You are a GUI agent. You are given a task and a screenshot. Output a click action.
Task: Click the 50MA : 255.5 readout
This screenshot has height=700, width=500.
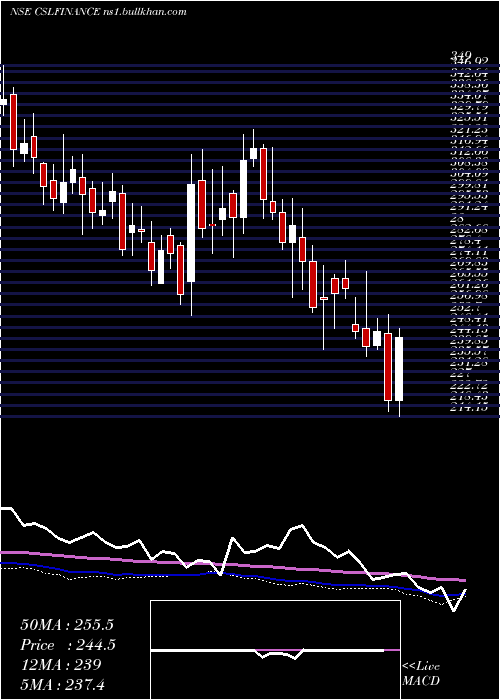67,625
